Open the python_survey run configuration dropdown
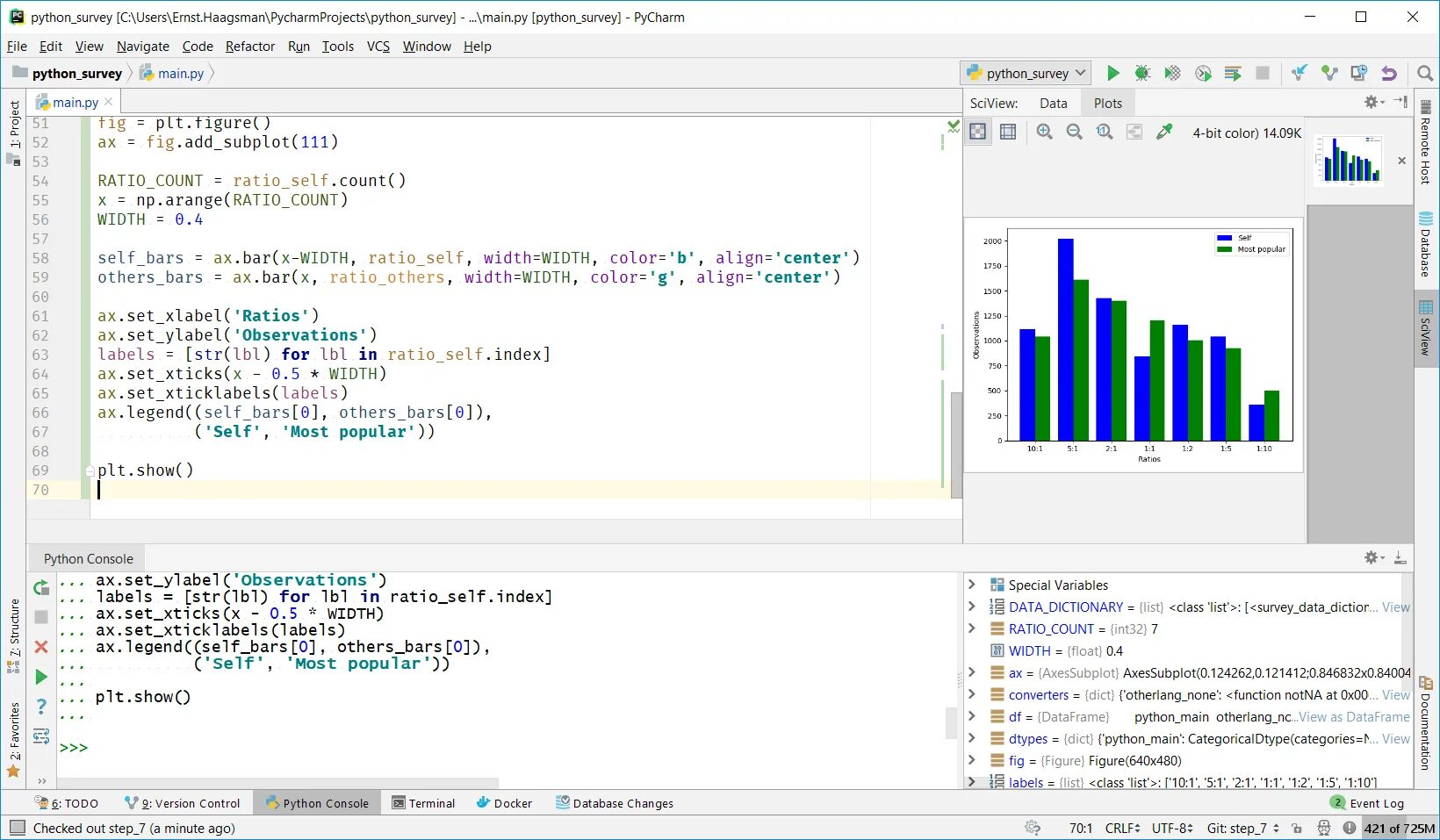The width and height of the screenshot is (1440, 840). (1026, 74)
